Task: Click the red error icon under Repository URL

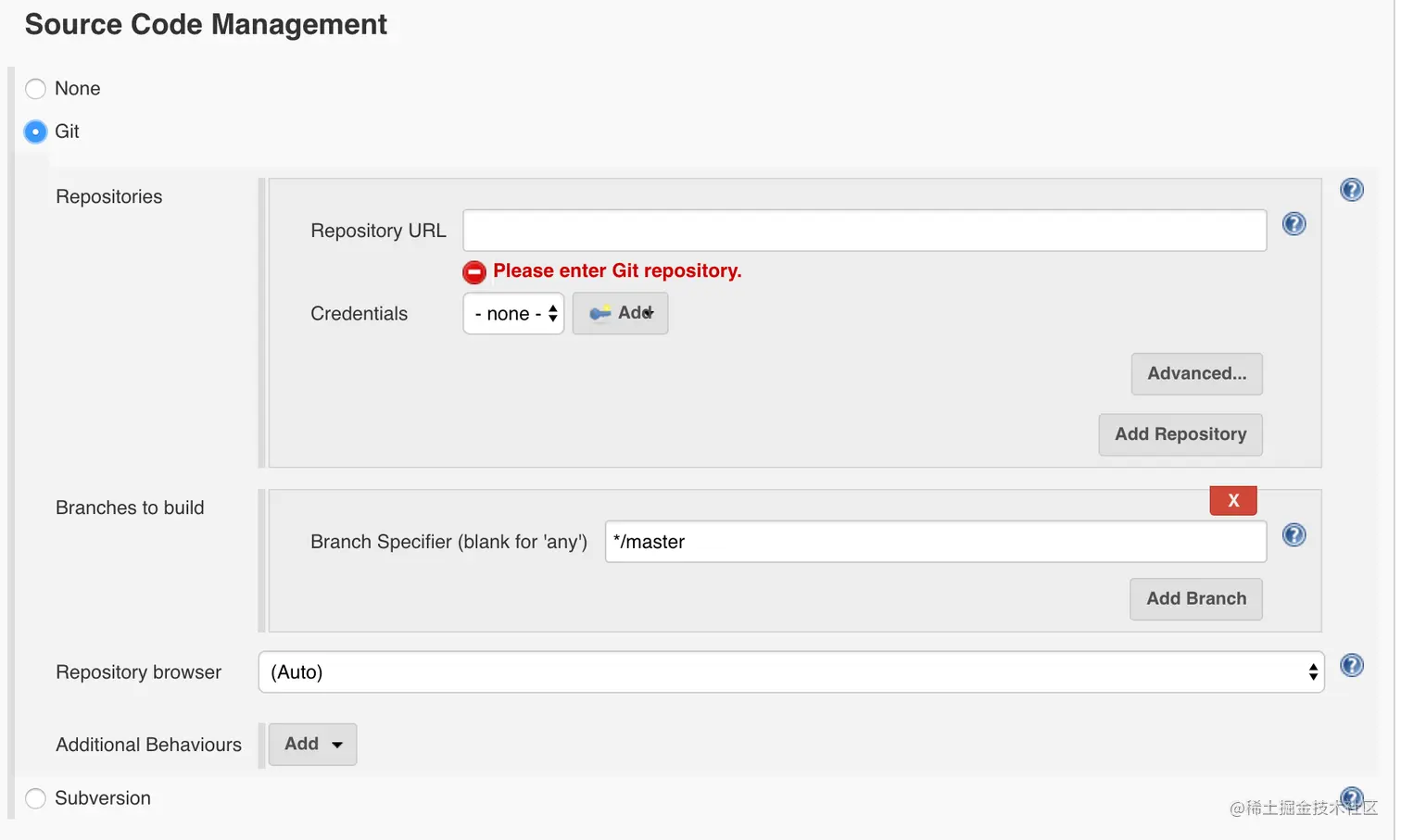Action: coord(474,271)
